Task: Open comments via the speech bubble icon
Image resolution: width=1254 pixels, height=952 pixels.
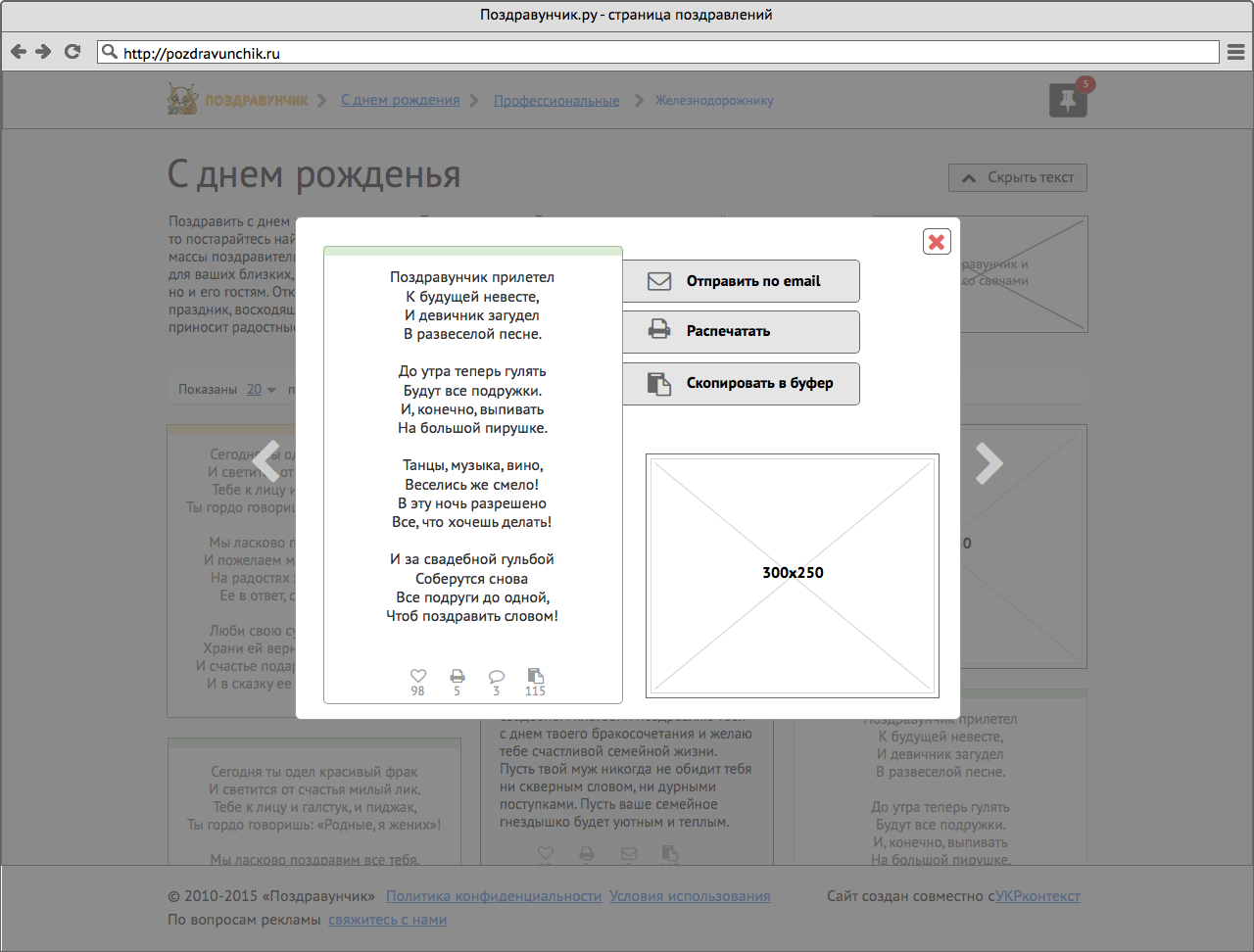Action: [x=497, y=676]
